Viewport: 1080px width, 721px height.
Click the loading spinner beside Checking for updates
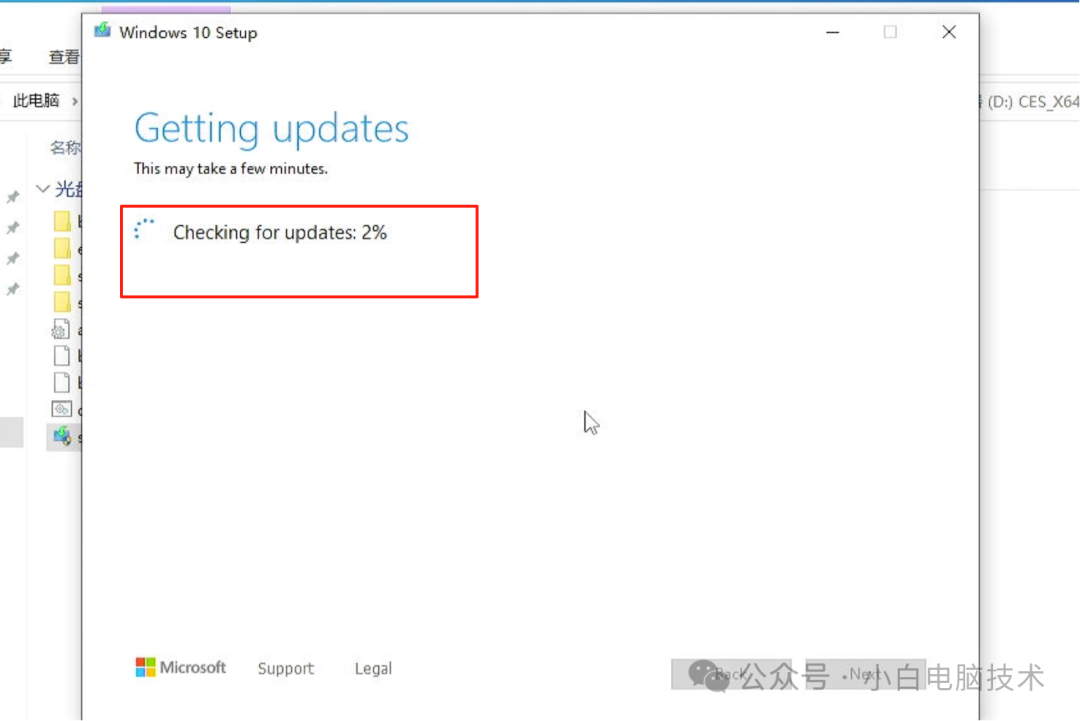pyautogui.click(x=144, y=229)
